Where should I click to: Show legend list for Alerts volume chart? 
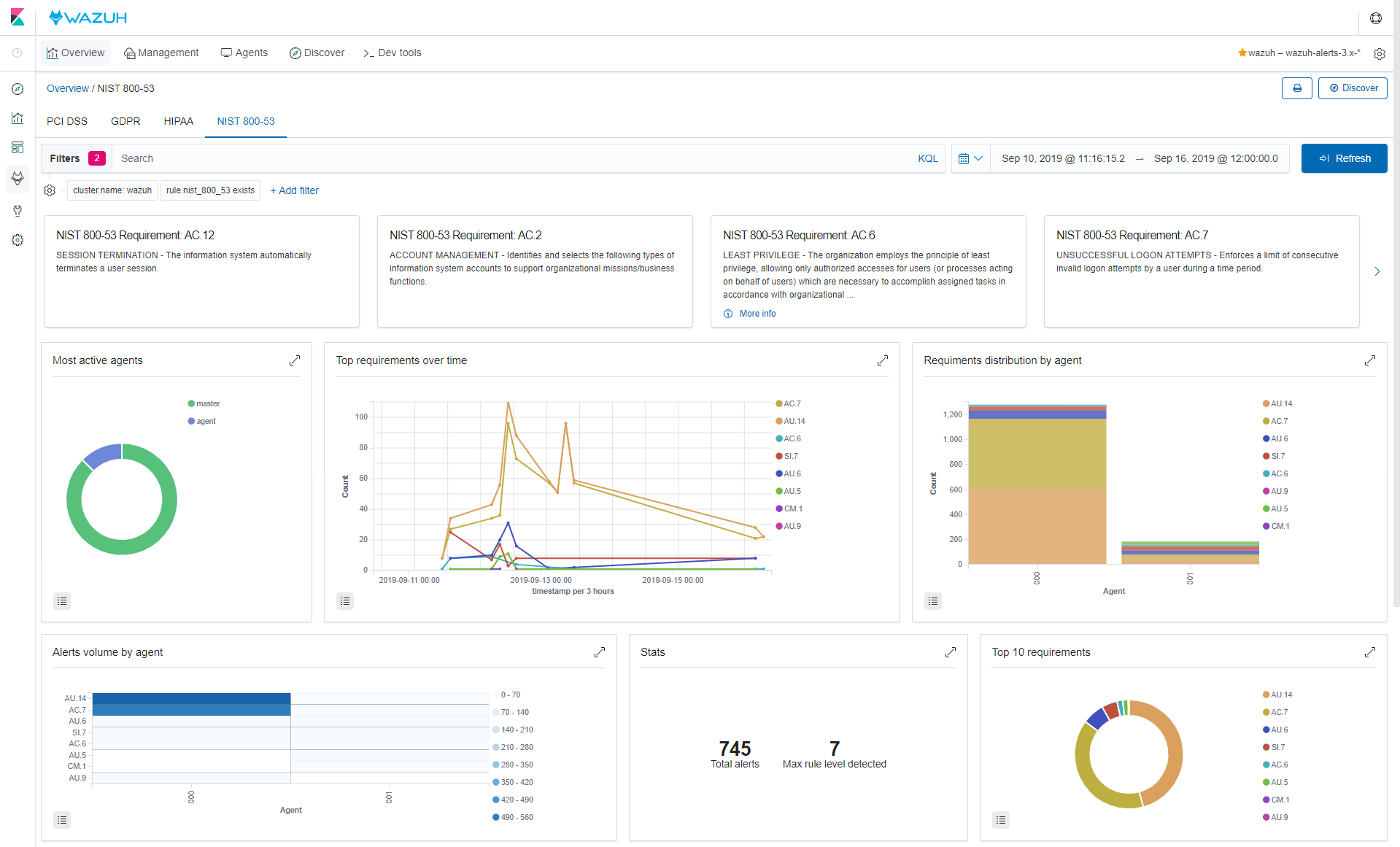[x=62, y=820]
